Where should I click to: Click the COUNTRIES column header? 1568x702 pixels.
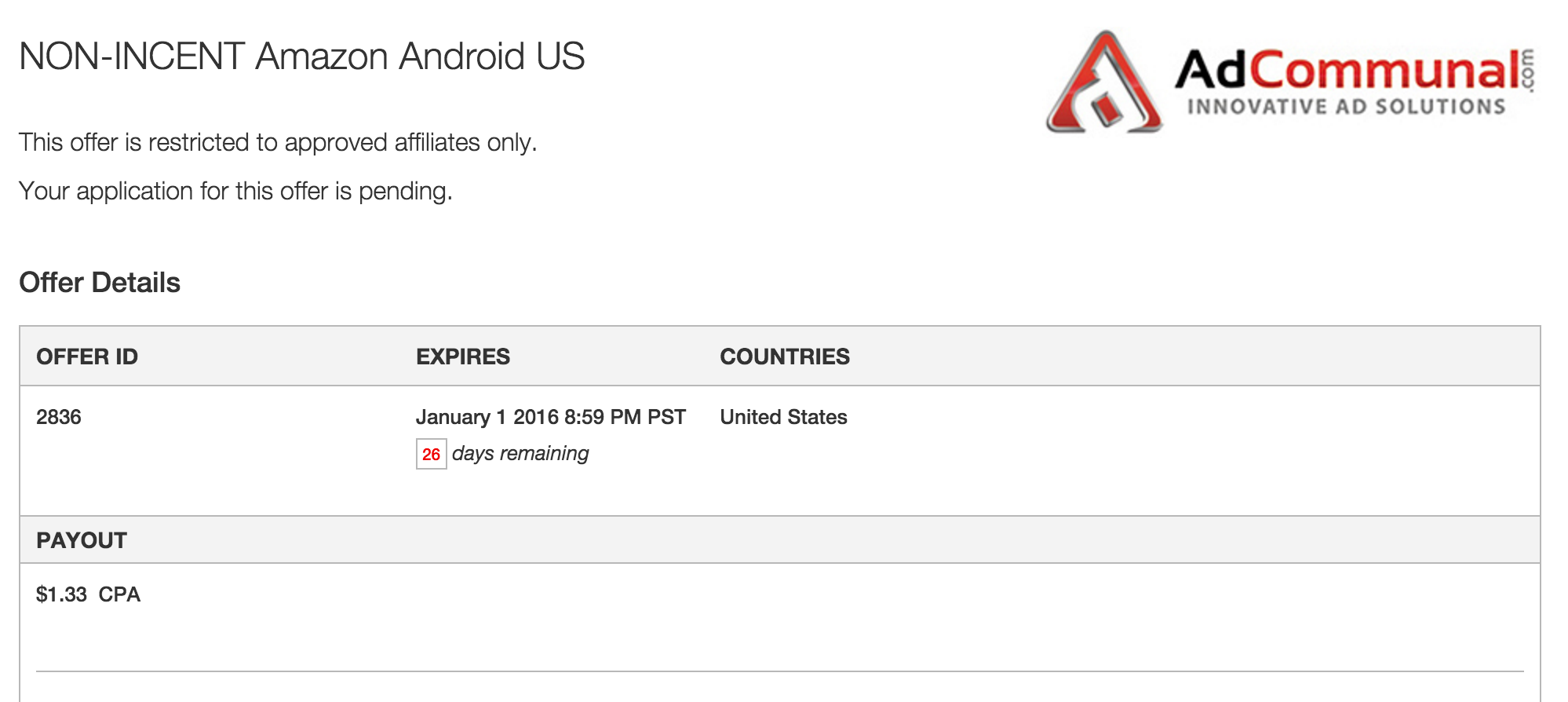(785, 356)
